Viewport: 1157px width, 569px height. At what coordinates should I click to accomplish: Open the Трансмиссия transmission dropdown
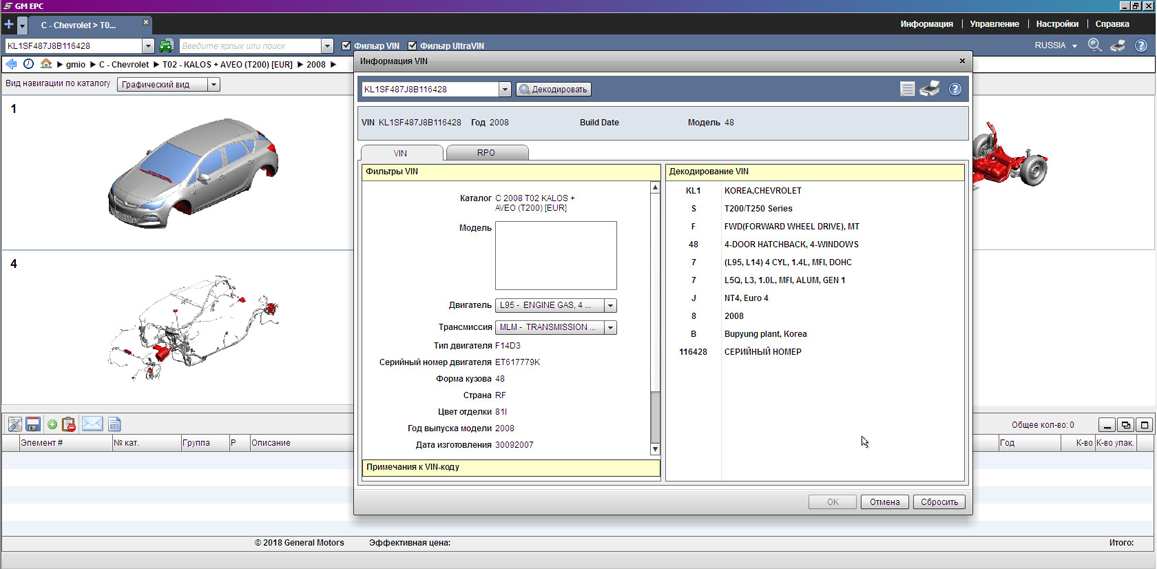coord(610,328)
